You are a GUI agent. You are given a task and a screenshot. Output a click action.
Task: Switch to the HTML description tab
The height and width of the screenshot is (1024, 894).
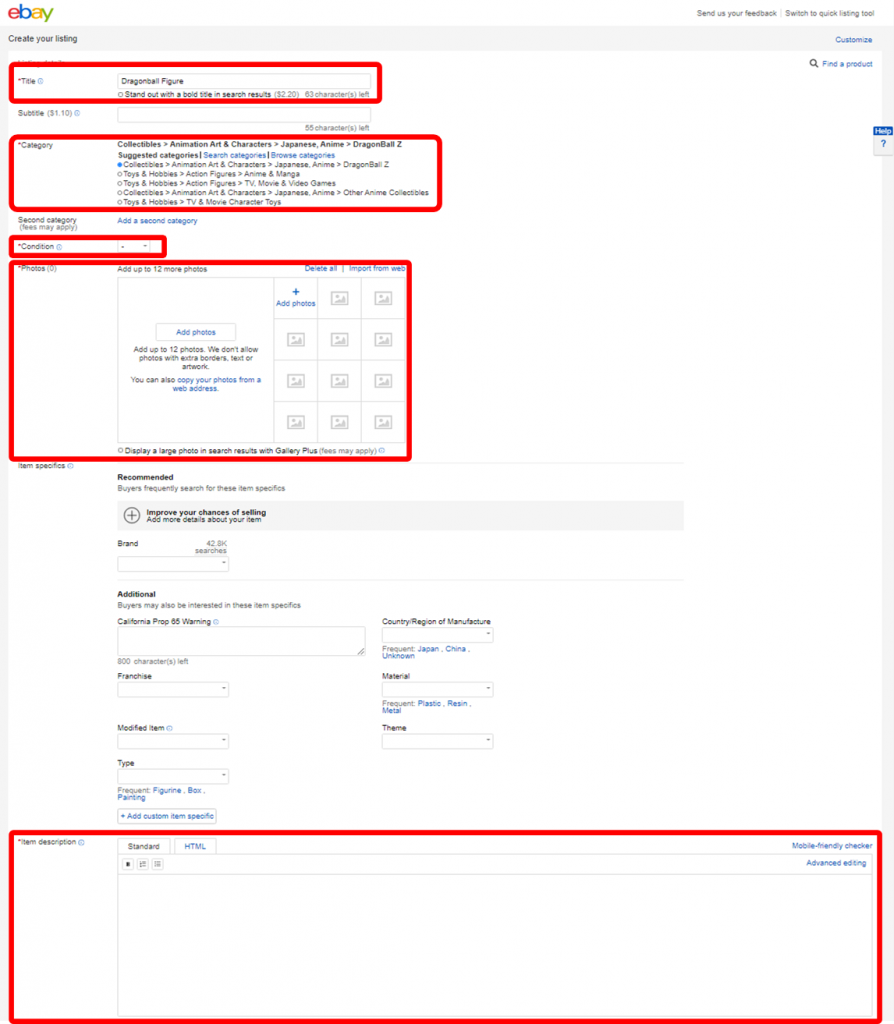point(195,846)
